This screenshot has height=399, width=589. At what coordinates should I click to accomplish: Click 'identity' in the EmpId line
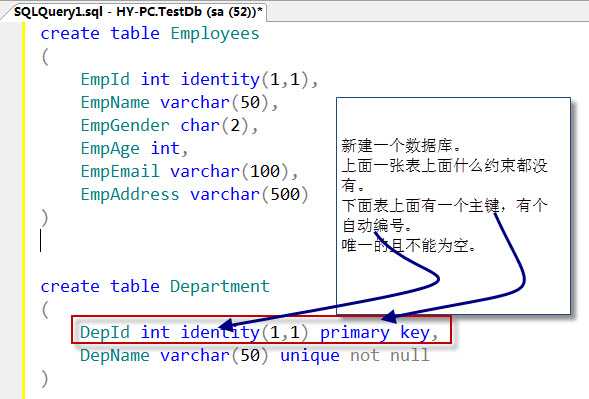[220, 80]
